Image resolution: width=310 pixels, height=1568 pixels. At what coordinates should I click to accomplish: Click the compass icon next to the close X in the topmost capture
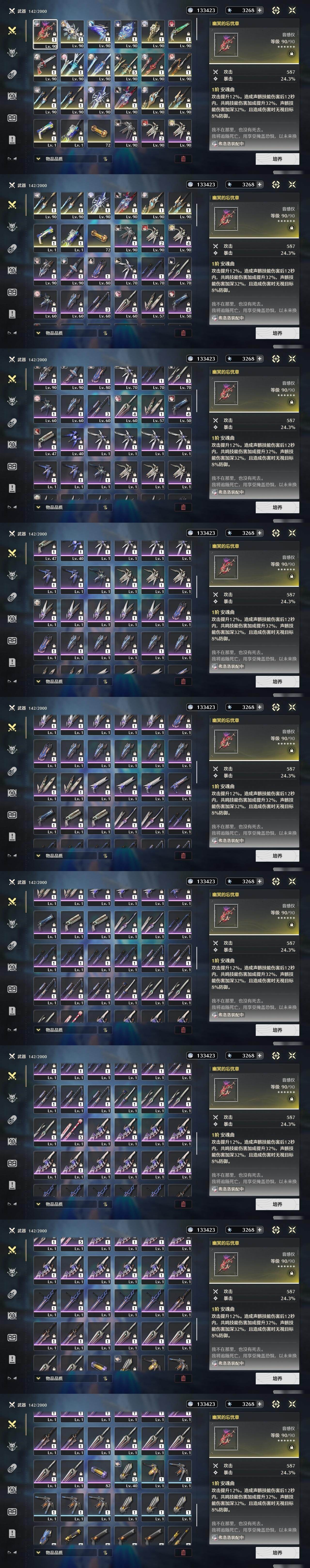point(276,10)
